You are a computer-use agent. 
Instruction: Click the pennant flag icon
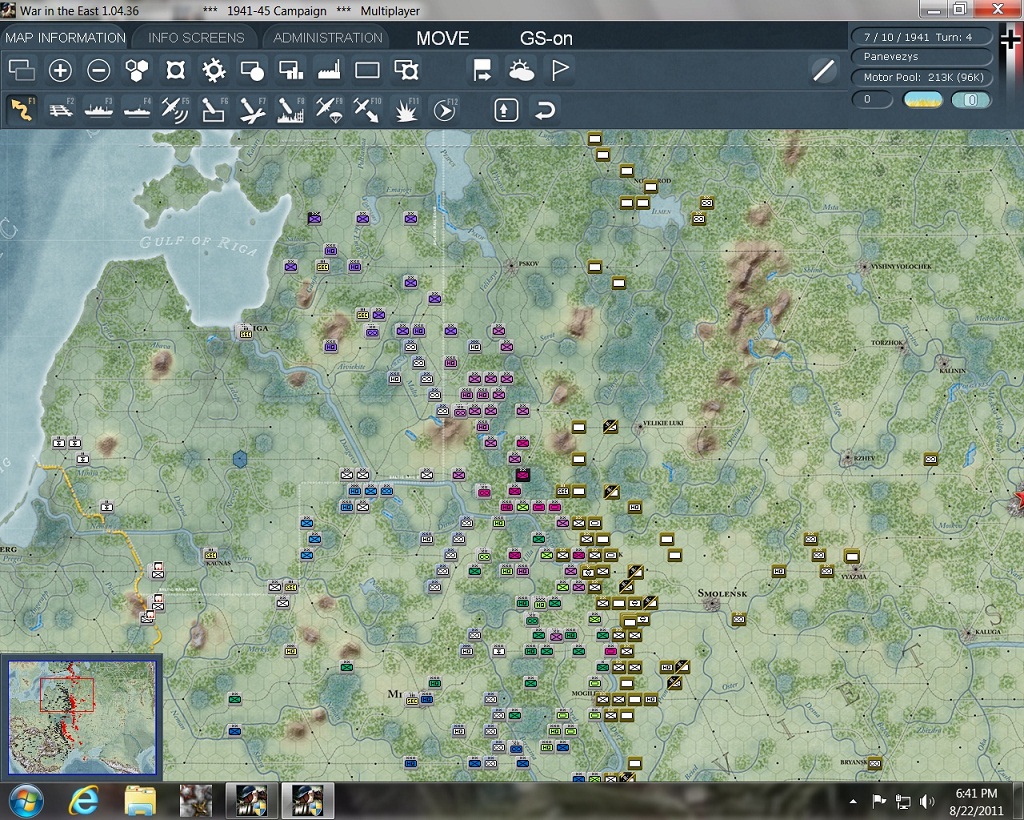pyautogui.click(x=560, y=70)
